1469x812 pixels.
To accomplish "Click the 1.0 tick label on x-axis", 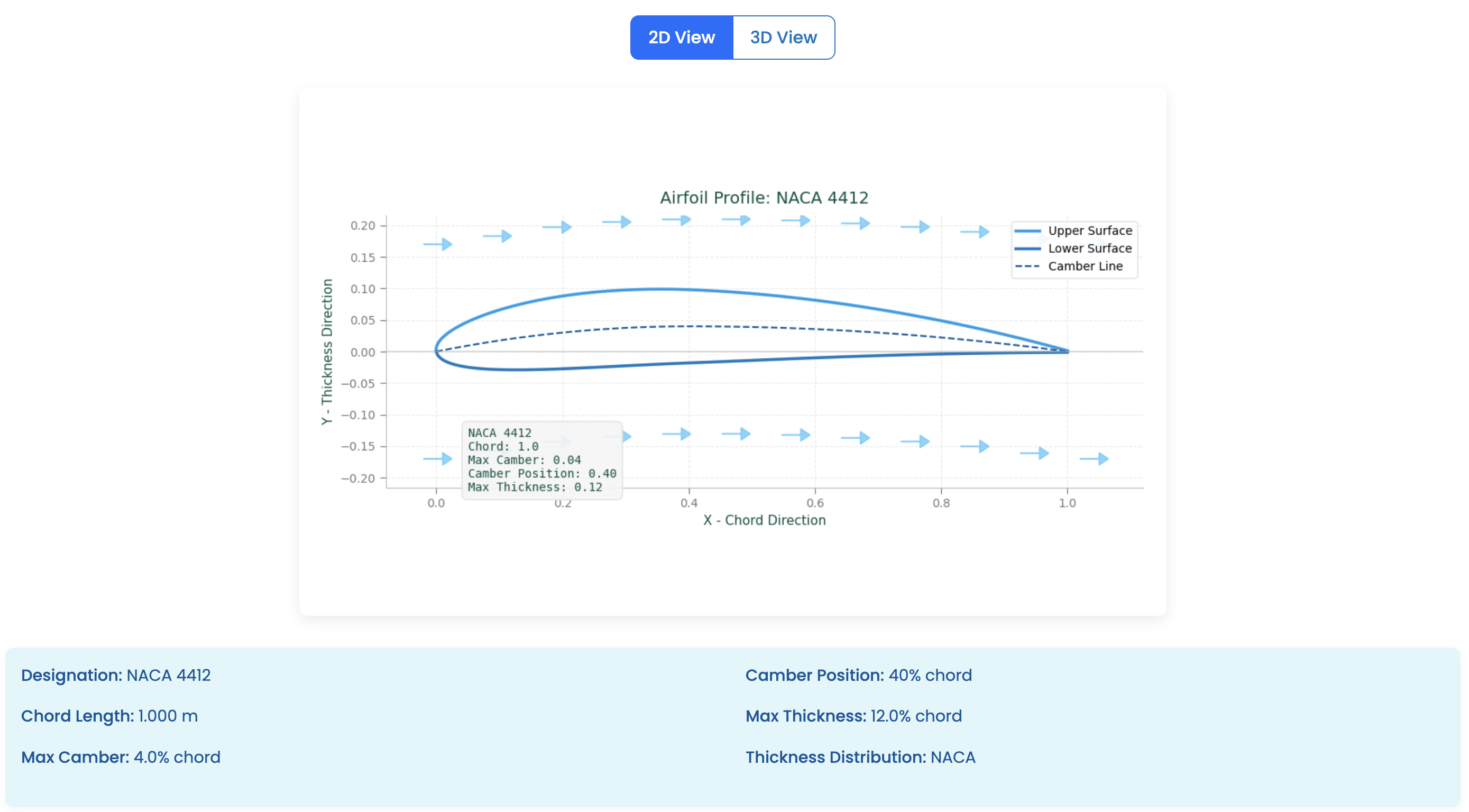I will pyautogui.click(x=1067, y=503).
